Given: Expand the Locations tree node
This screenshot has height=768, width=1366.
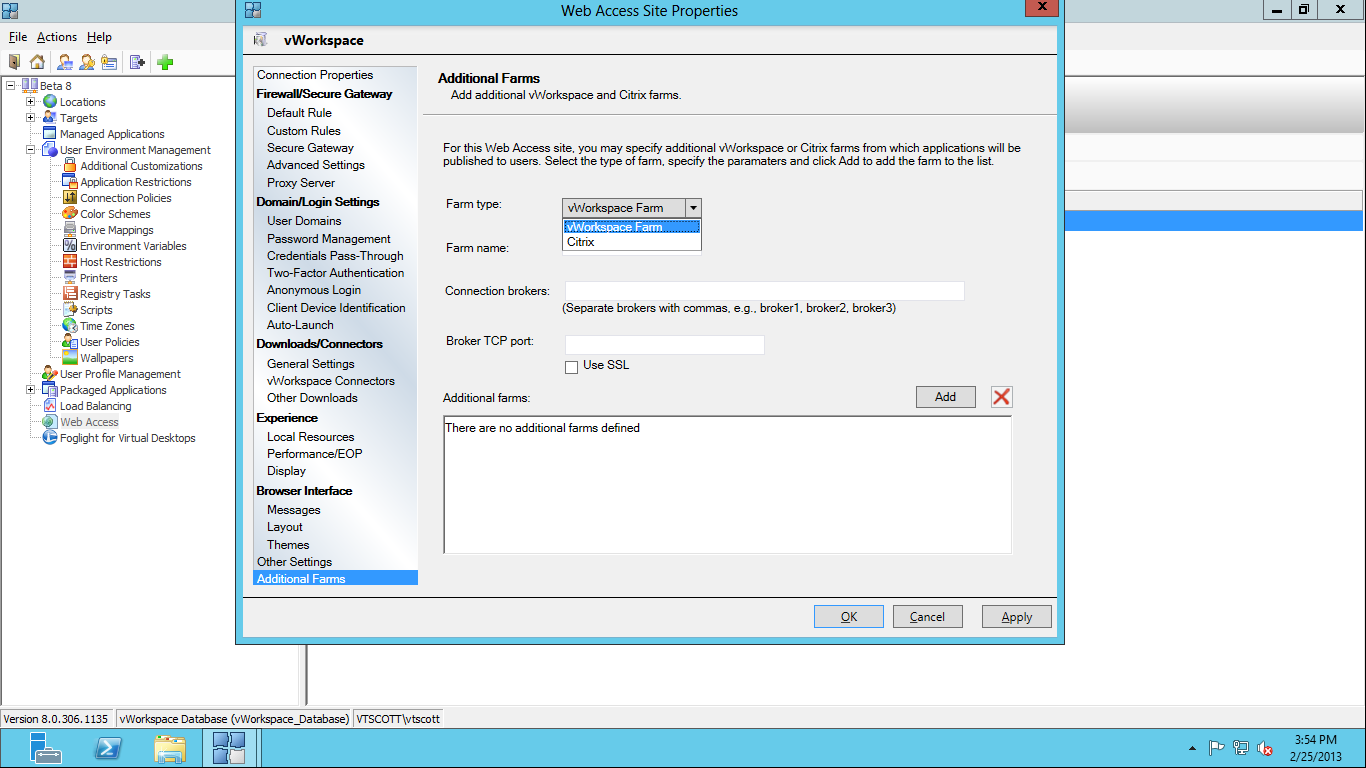Looking at the screenshot, I should (31, 102).
